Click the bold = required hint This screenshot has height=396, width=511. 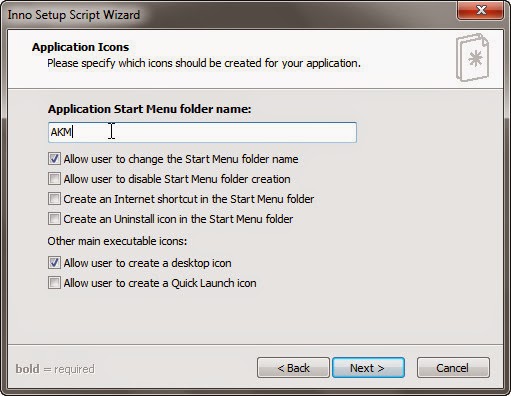pyautogui.click(x=55, y=369)
